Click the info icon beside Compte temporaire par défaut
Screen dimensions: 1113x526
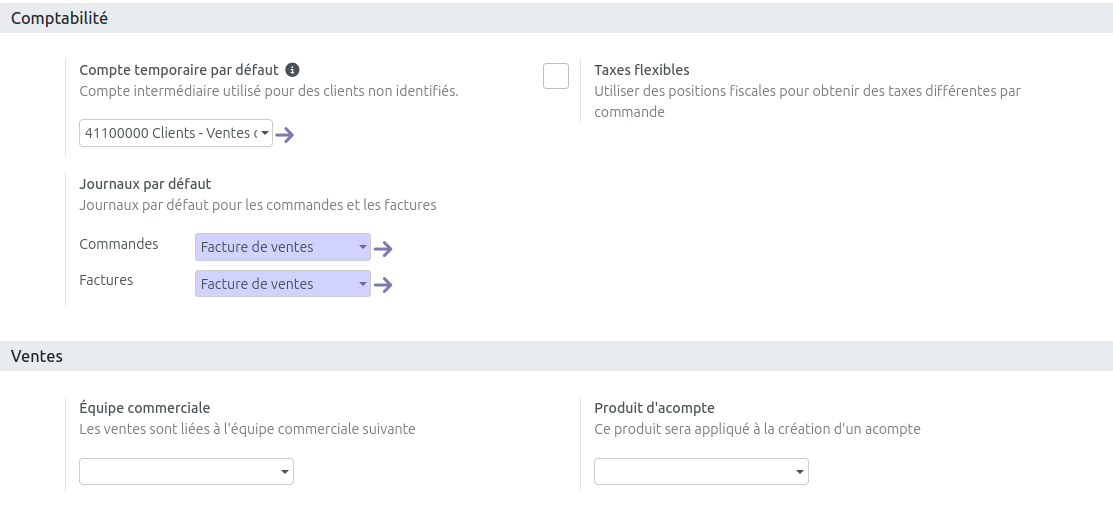[x=292, y=70]
